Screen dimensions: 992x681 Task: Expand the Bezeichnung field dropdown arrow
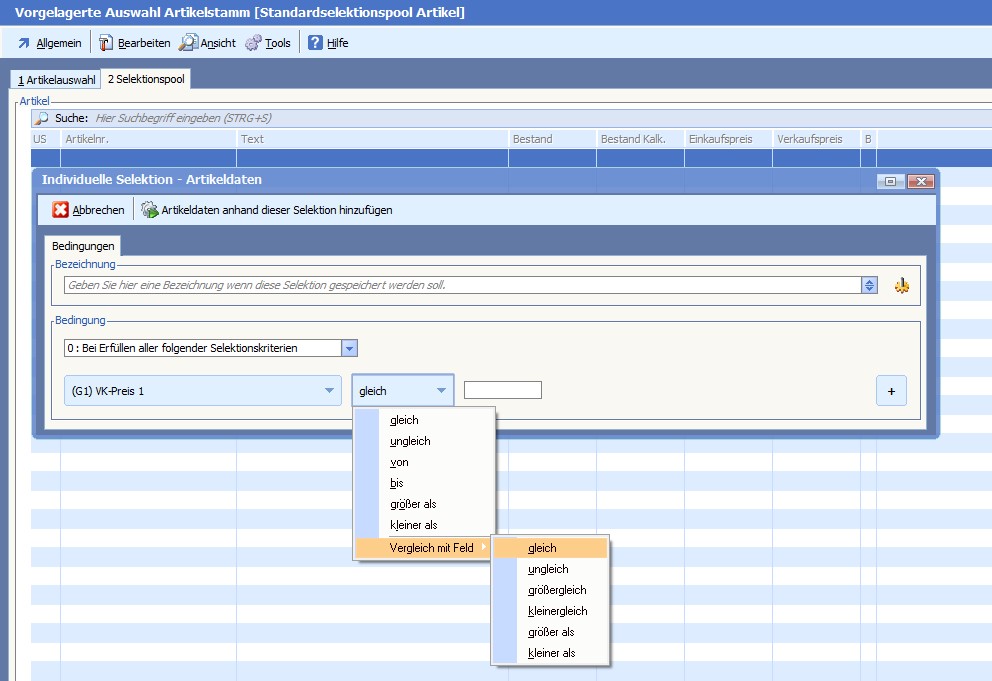(869, 285)
